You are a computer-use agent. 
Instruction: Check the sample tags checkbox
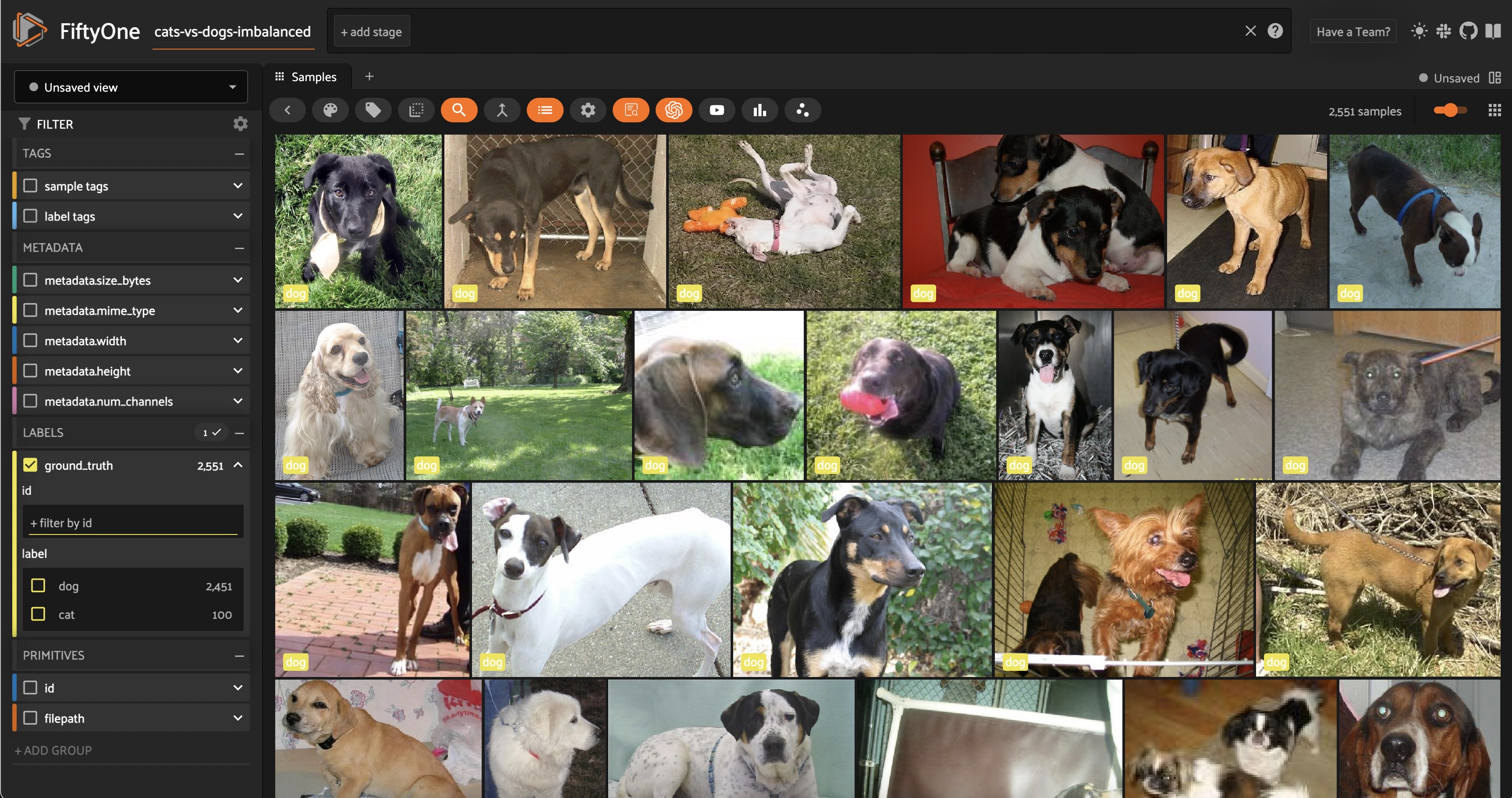30,185
